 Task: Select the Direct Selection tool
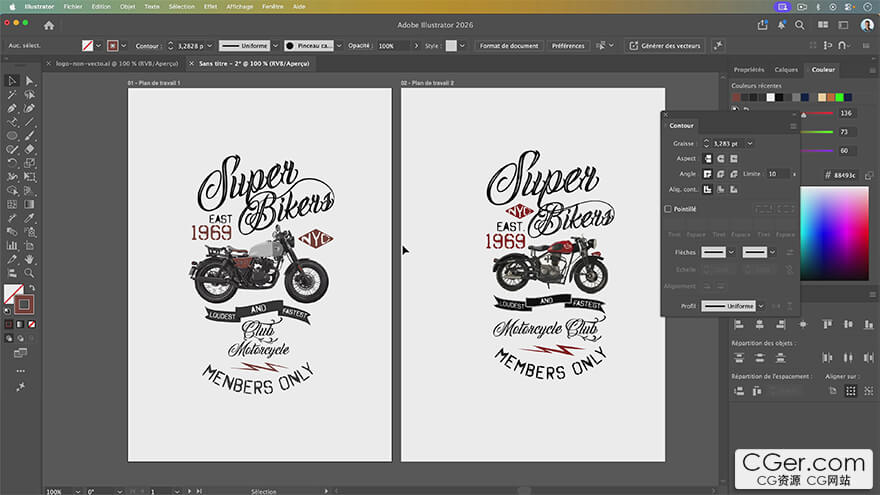tap(30, 81)
